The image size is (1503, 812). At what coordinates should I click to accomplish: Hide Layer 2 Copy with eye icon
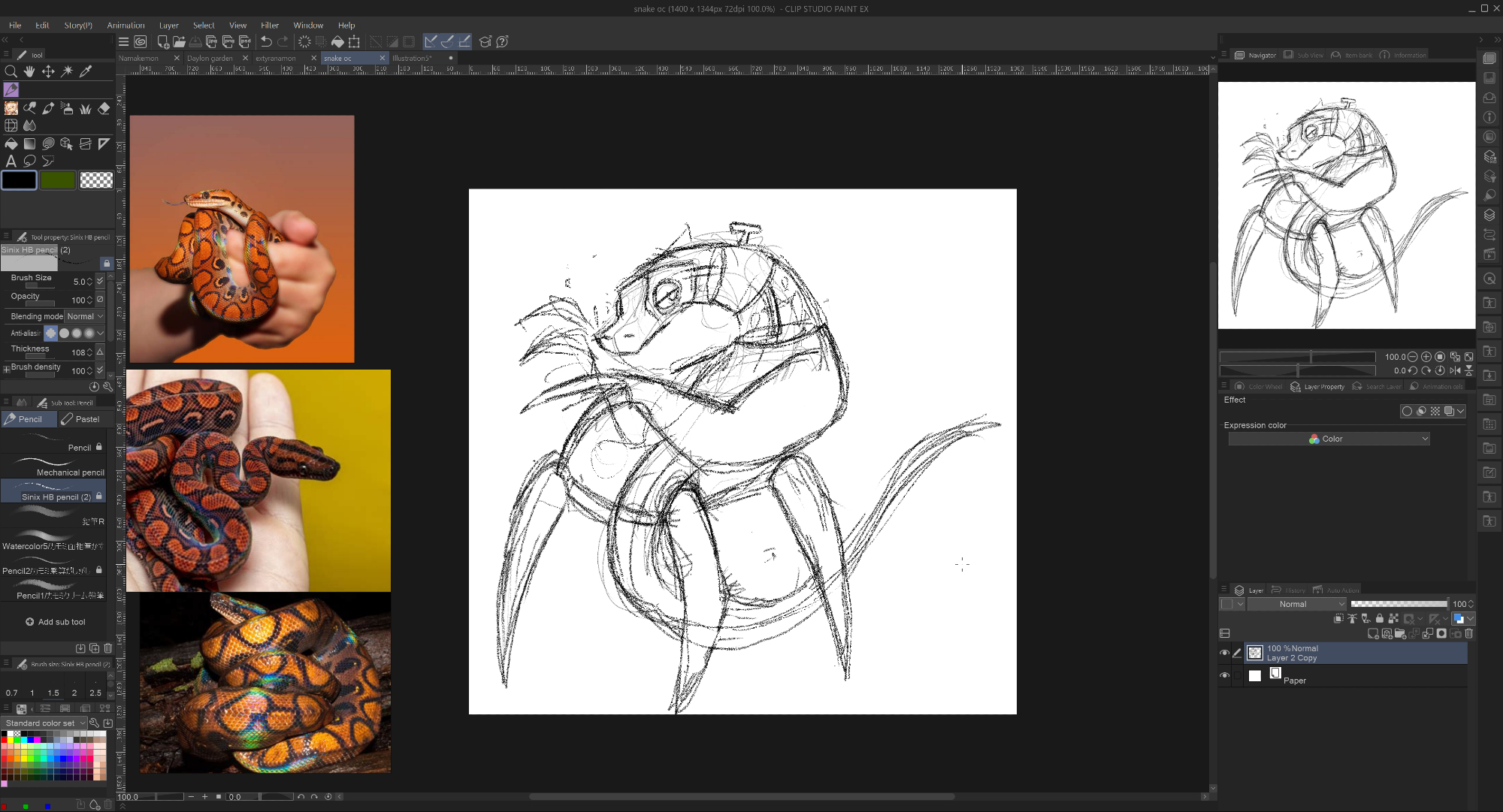(1224, 653)
